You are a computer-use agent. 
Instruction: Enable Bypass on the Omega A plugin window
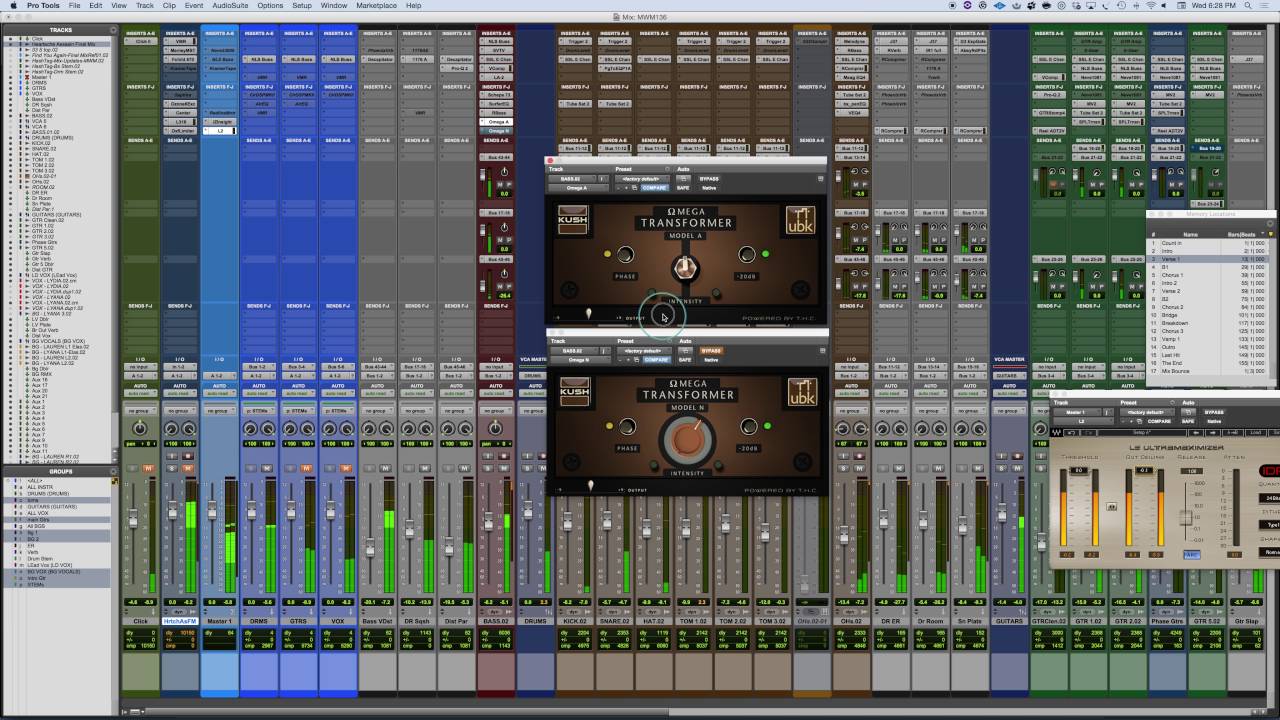pos(711,179)
